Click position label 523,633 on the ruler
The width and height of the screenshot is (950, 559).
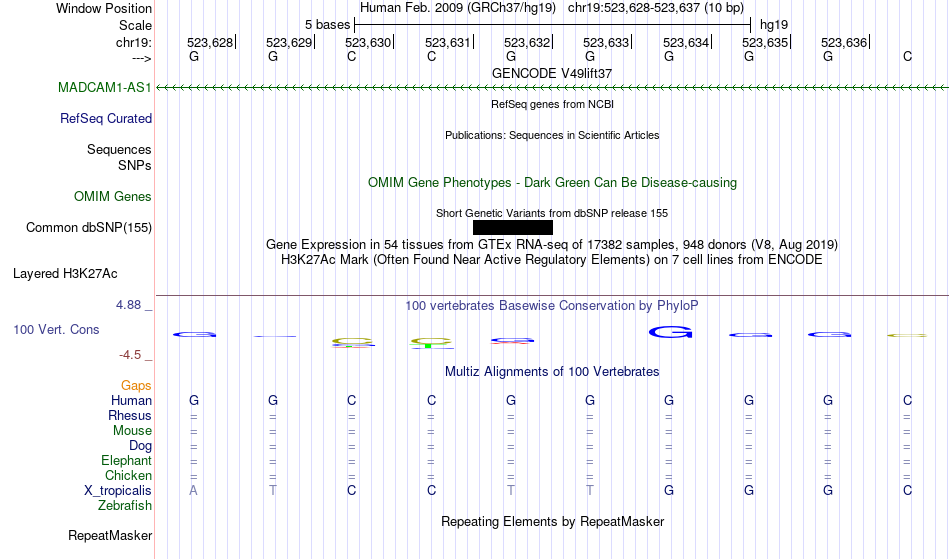click(x=606, y=42)
